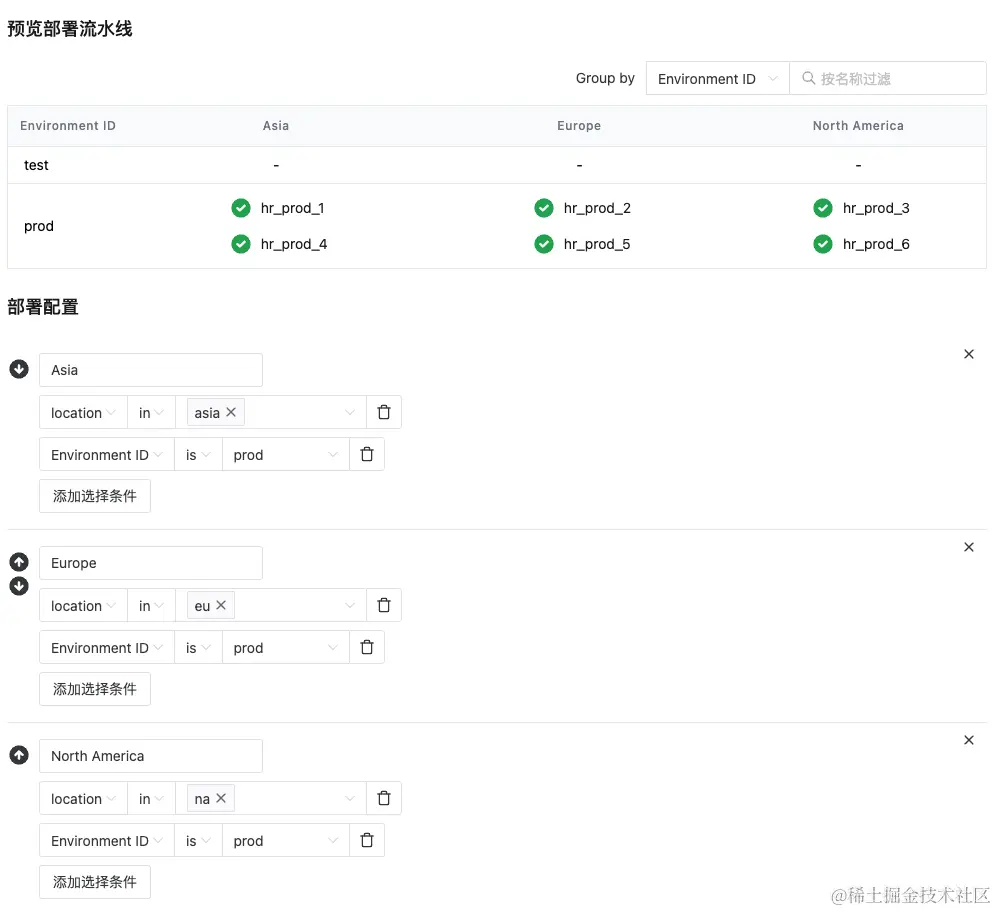Remove the Europe deployment stage
This screenshot has height=912, width=997.
(x=968, y=547)
